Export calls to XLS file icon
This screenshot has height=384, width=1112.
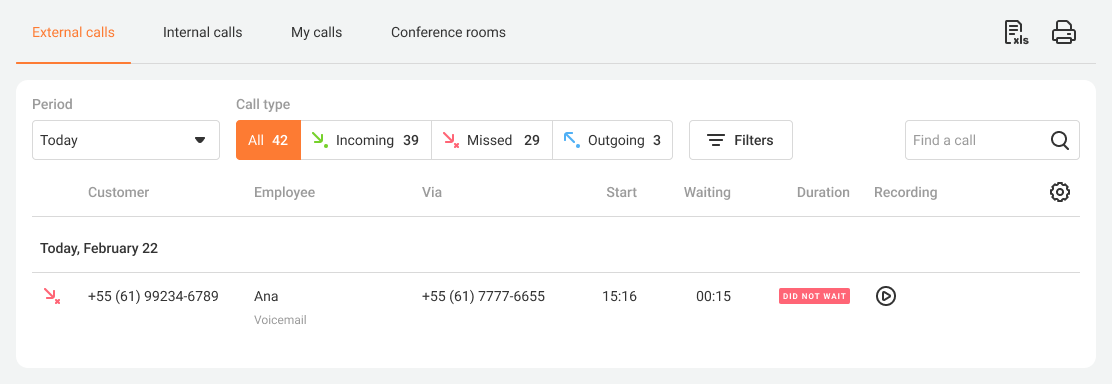[1016, 33]
